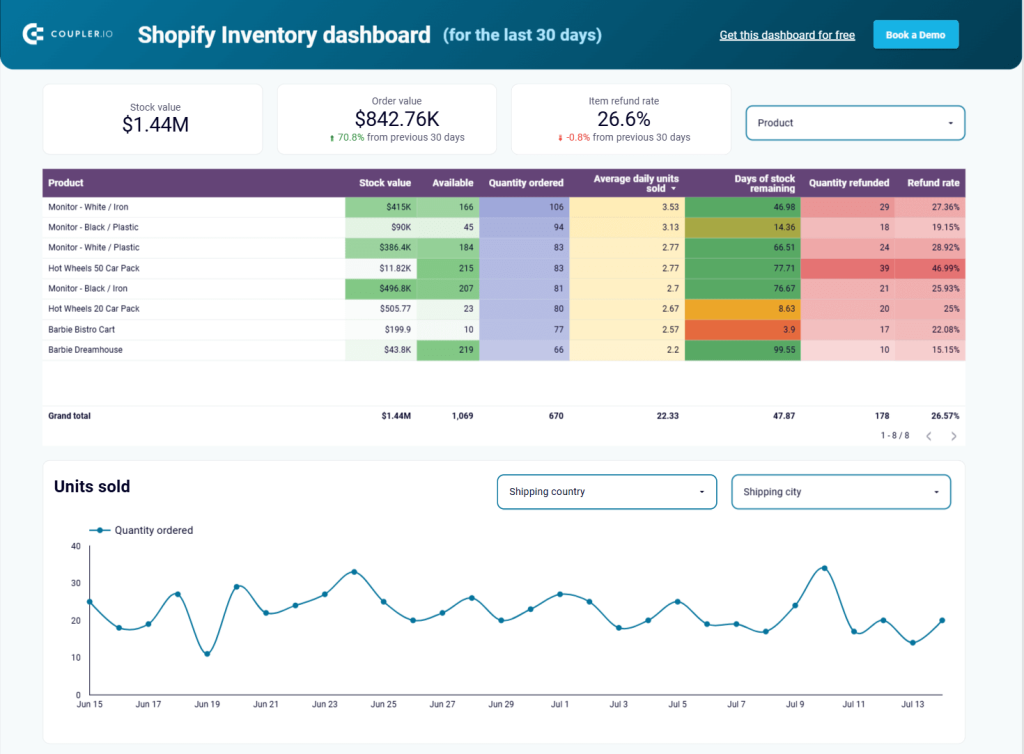The image size is (1024, 754).
Task: Sort by Days of stock remaining header
Action: click(x=764, y=183)
